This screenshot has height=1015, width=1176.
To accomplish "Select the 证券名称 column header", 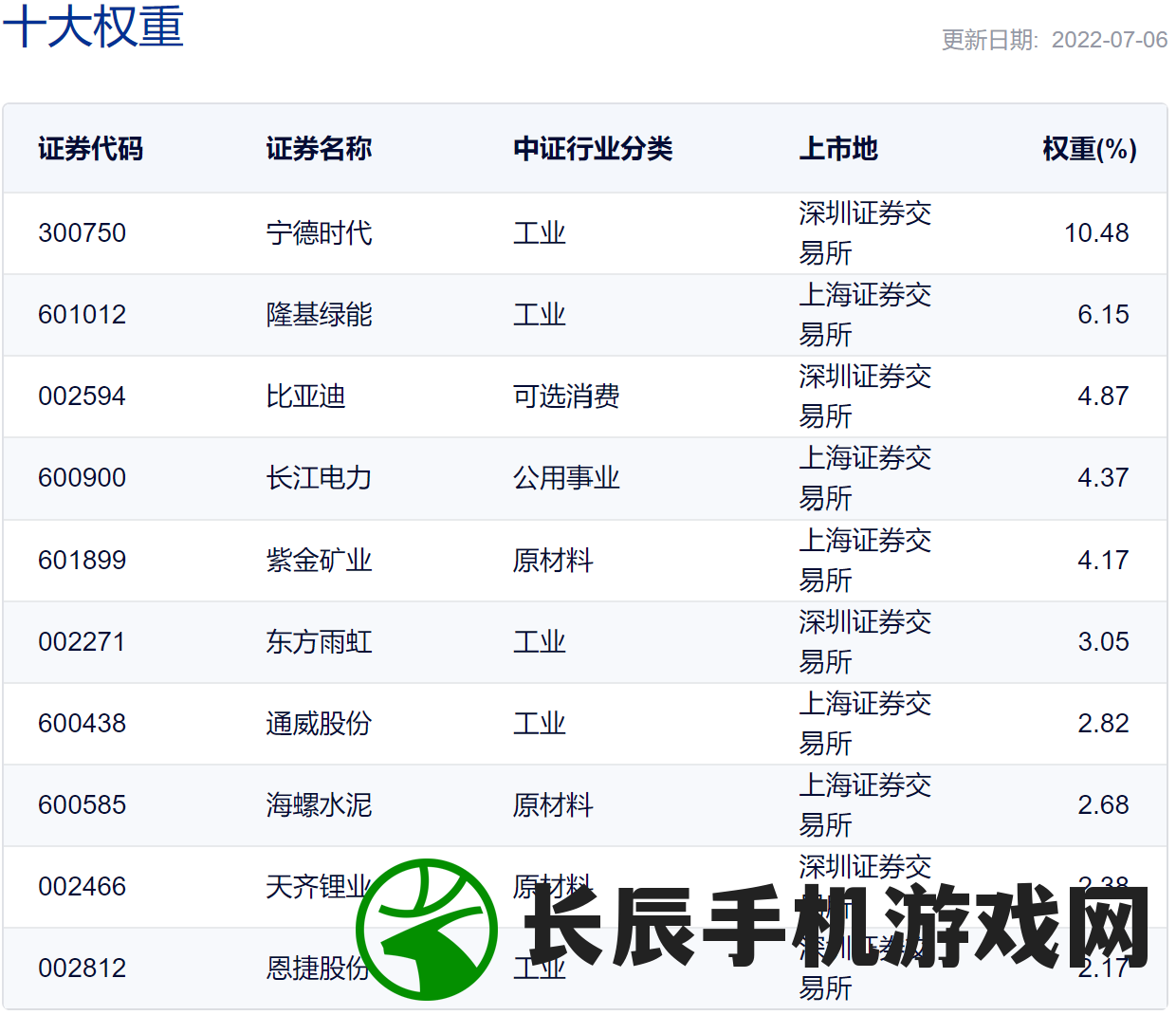I will point(319,149).
